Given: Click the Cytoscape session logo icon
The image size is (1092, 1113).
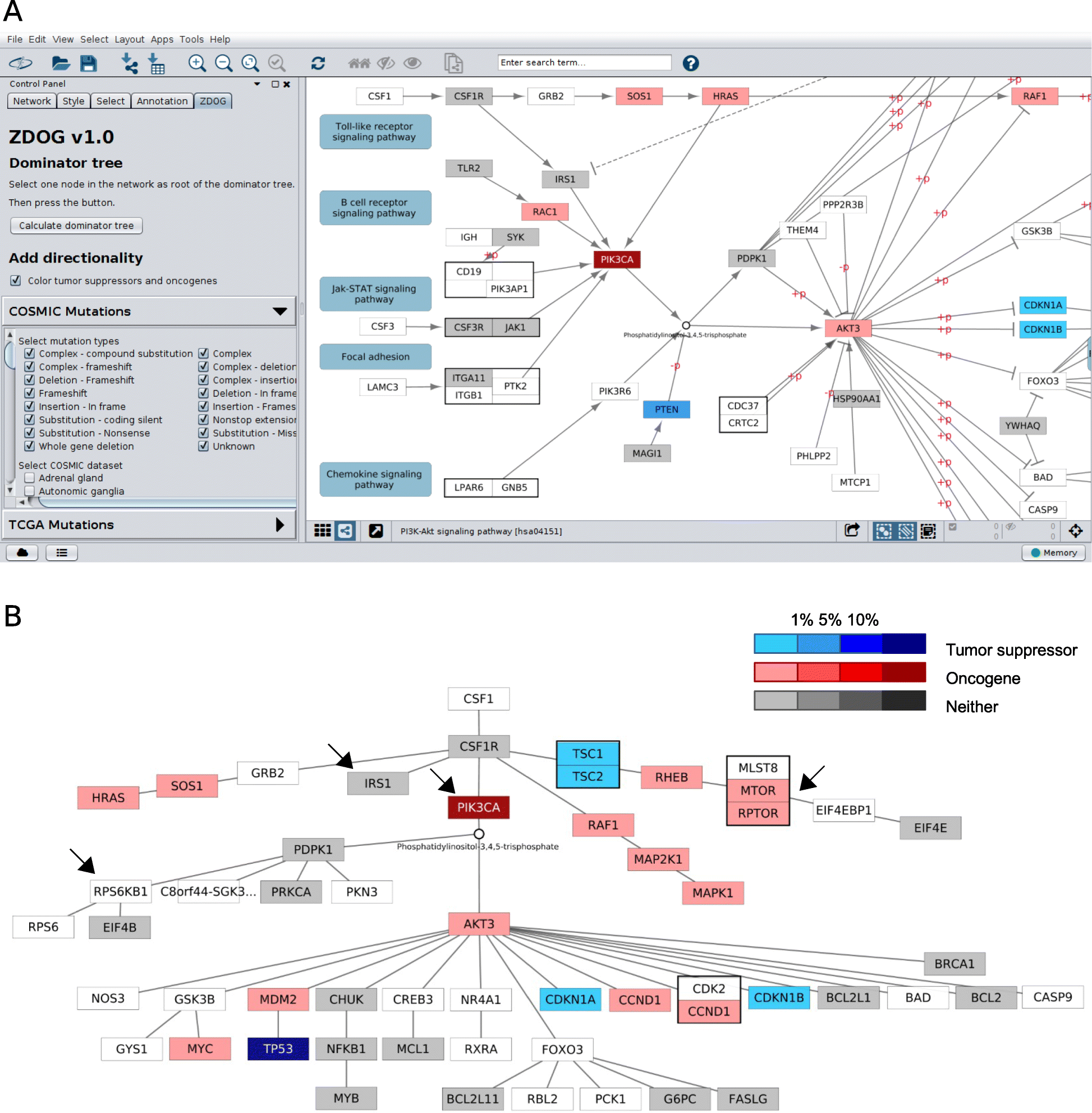Looking at the screenshot, I should click(21, 63).
